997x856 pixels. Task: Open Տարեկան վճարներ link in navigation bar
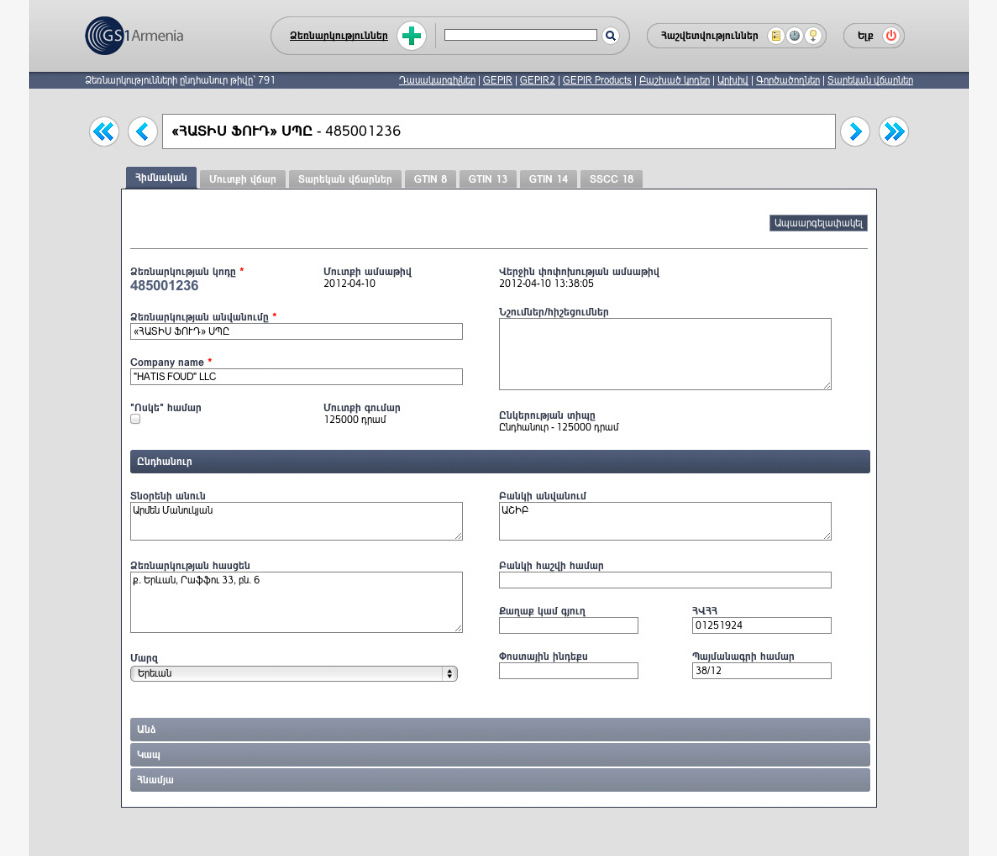(870, 80)
